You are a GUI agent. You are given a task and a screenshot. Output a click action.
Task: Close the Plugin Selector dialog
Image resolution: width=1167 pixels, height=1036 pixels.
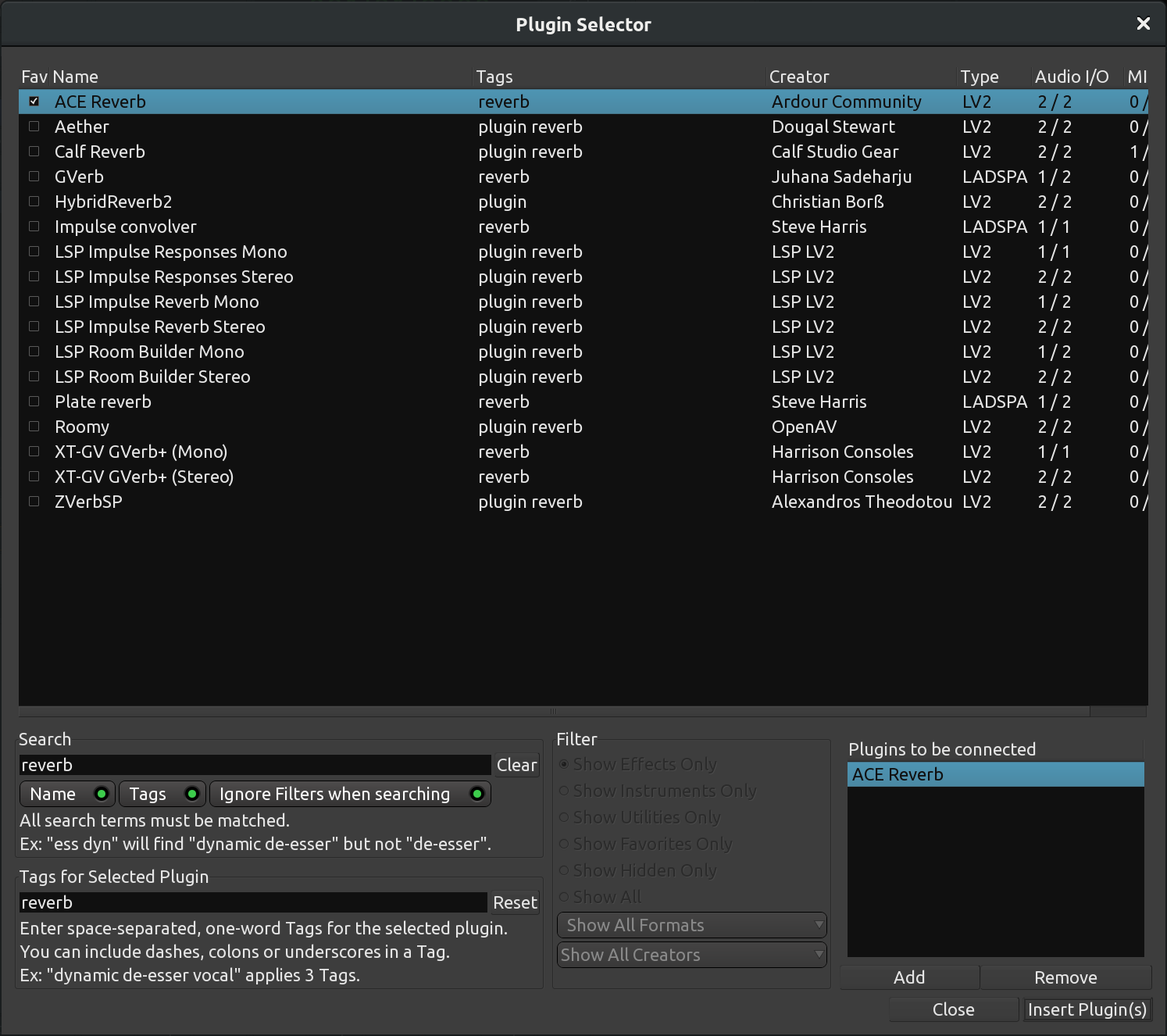953,1009
